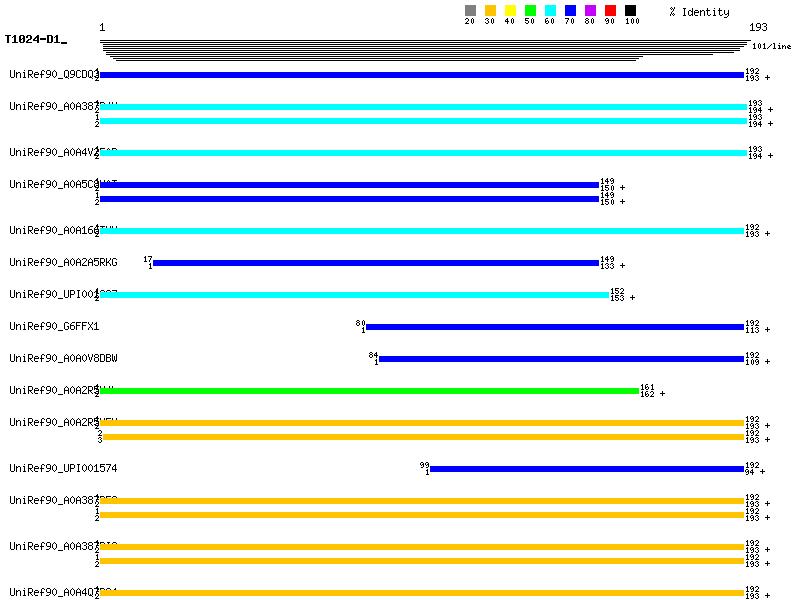Image resolution: width=800 pixels, height=600 pixels.
Task: Open the UniRef90_G6FFX1 hit label
Action: [54, 326]
